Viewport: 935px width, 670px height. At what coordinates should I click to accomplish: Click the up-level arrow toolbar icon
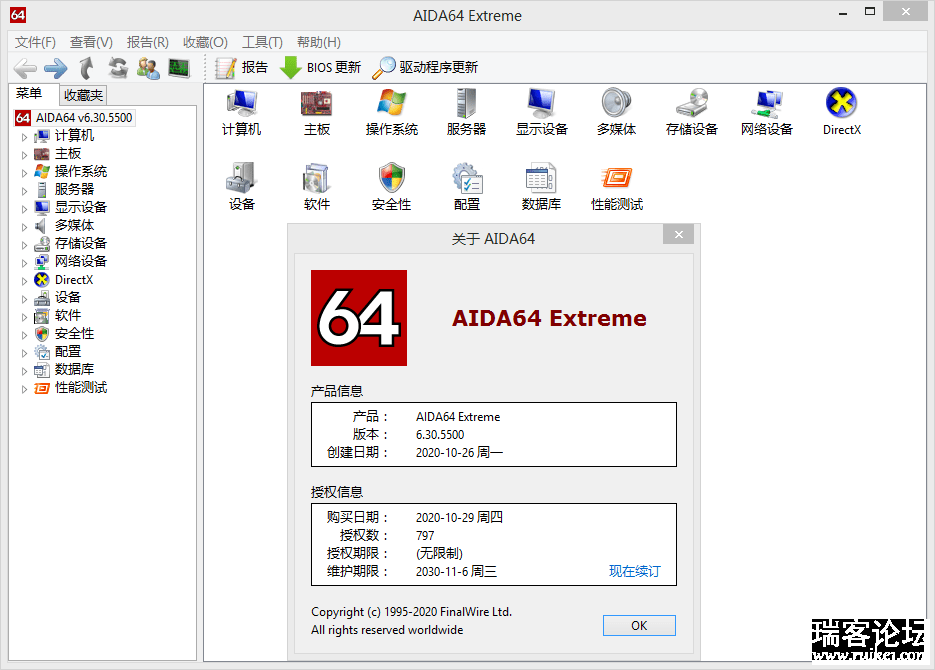pos(87,68)
